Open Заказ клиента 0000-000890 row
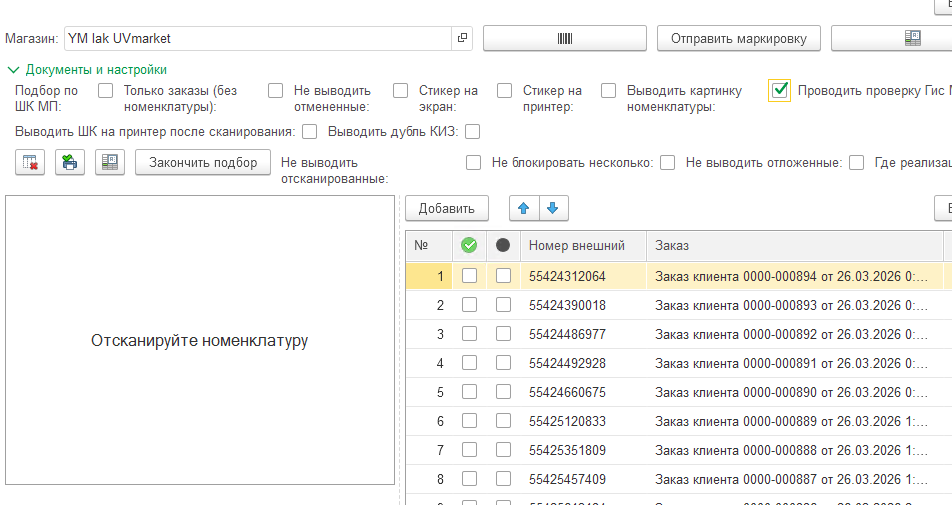The width and height of the screenshot is (952, 505). click(x=795, y=392)
